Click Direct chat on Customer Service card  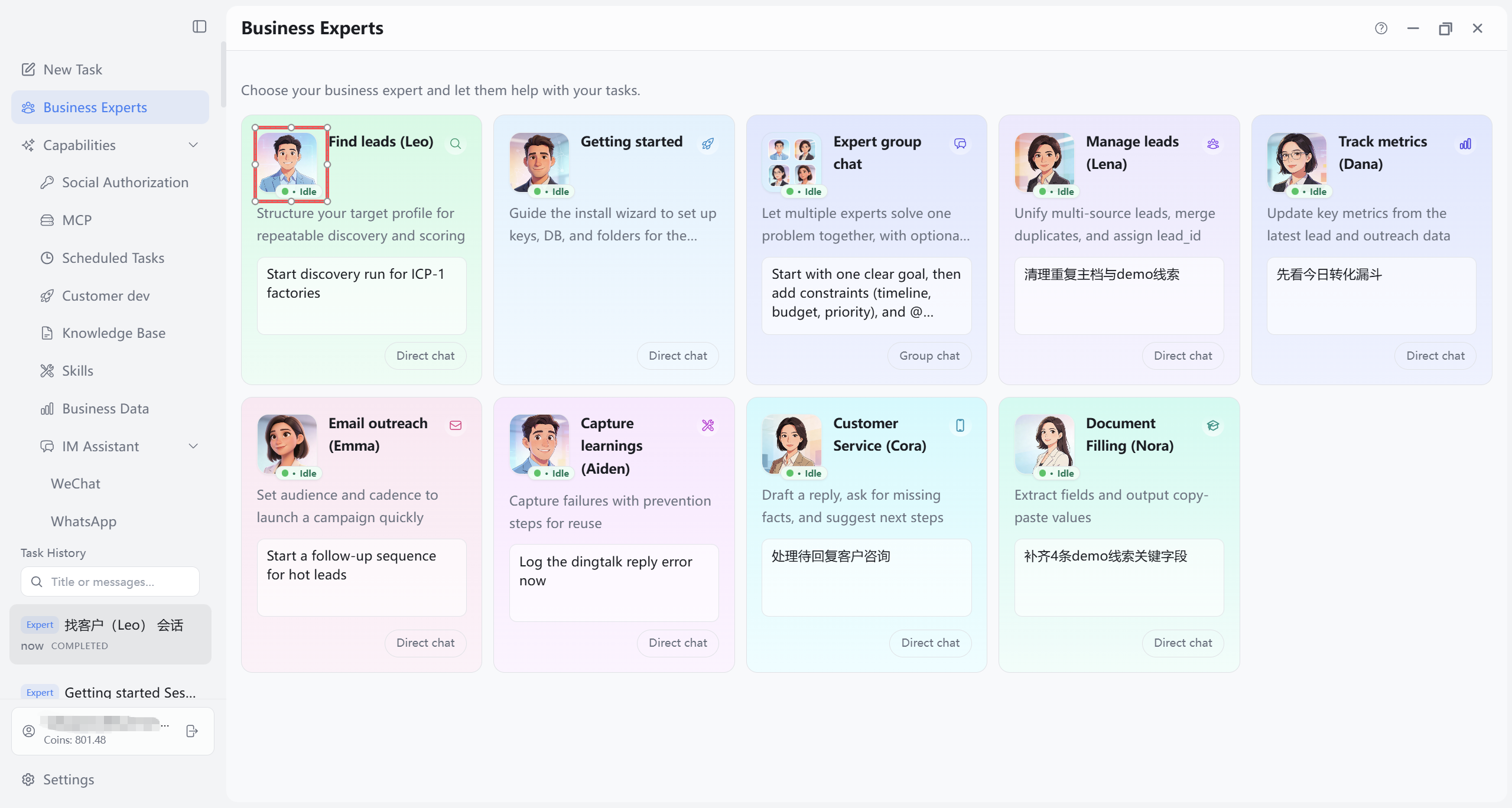[x=931, y=643]
